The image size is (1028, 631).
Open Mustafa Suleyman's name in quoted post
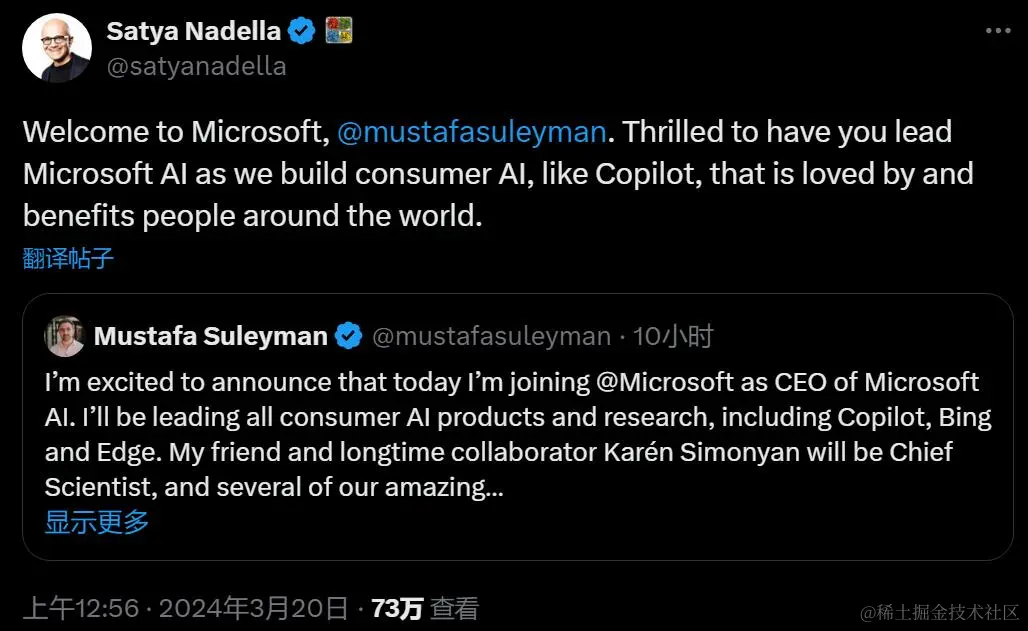[210, 336]
